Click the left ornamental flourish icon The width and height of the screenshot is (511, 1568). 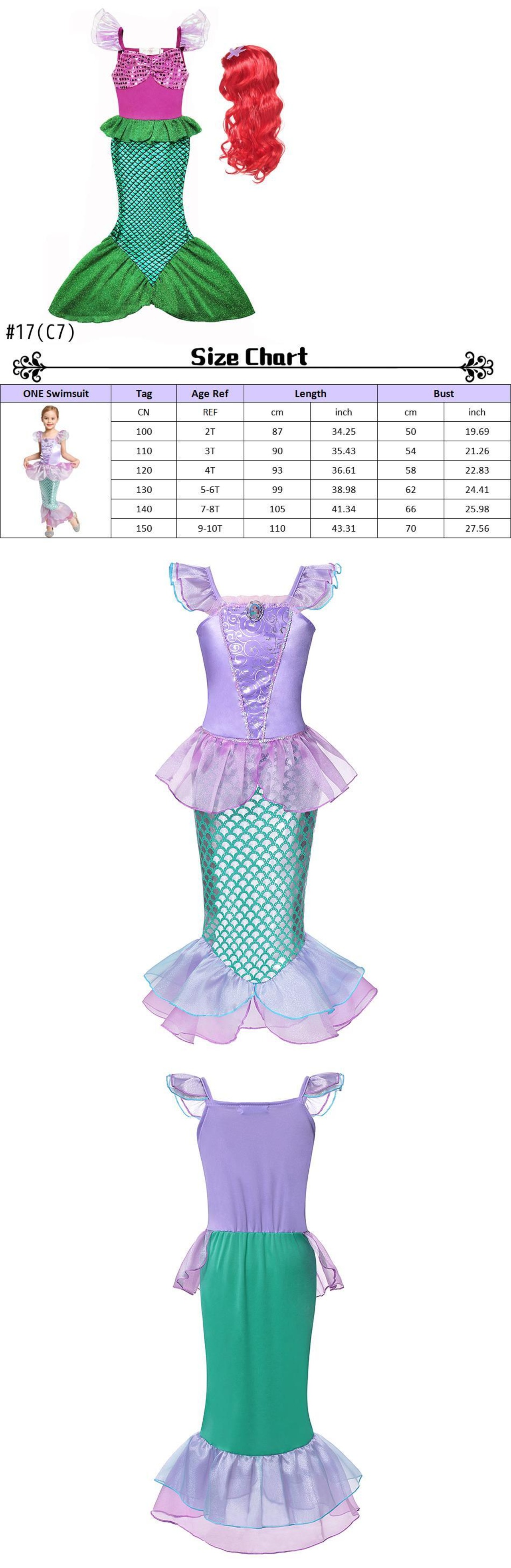point(29,368)
